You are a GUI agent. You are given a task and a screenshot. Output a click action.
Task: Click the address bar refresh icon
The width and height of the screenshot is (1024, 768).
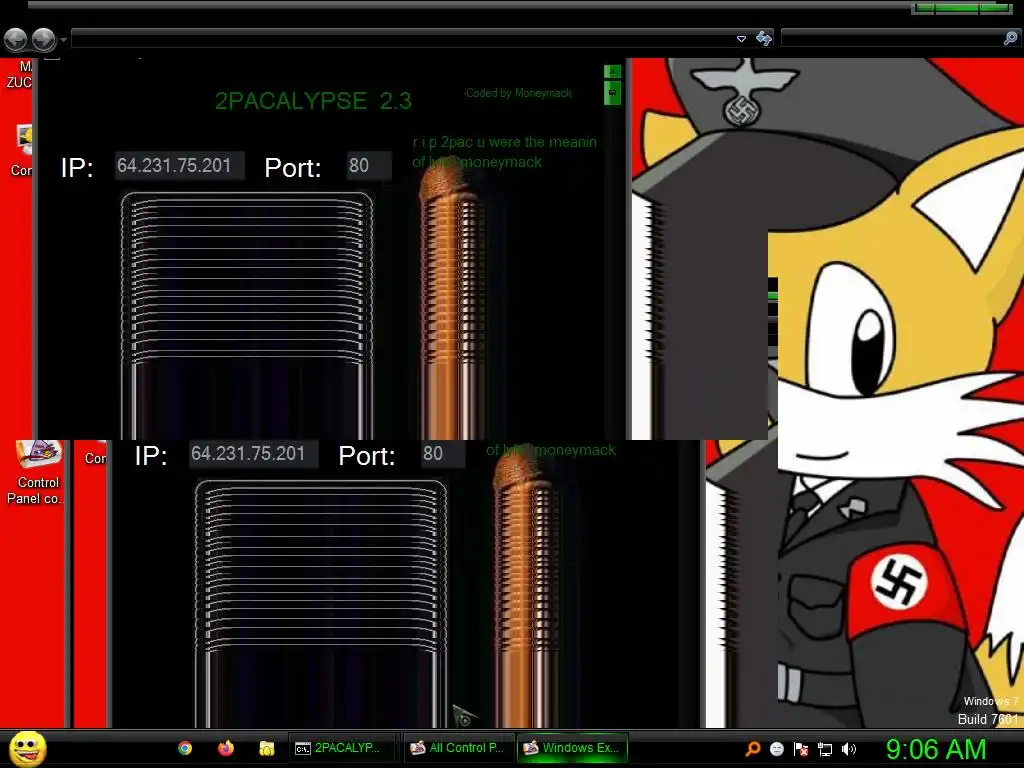(x=763, y=39)
